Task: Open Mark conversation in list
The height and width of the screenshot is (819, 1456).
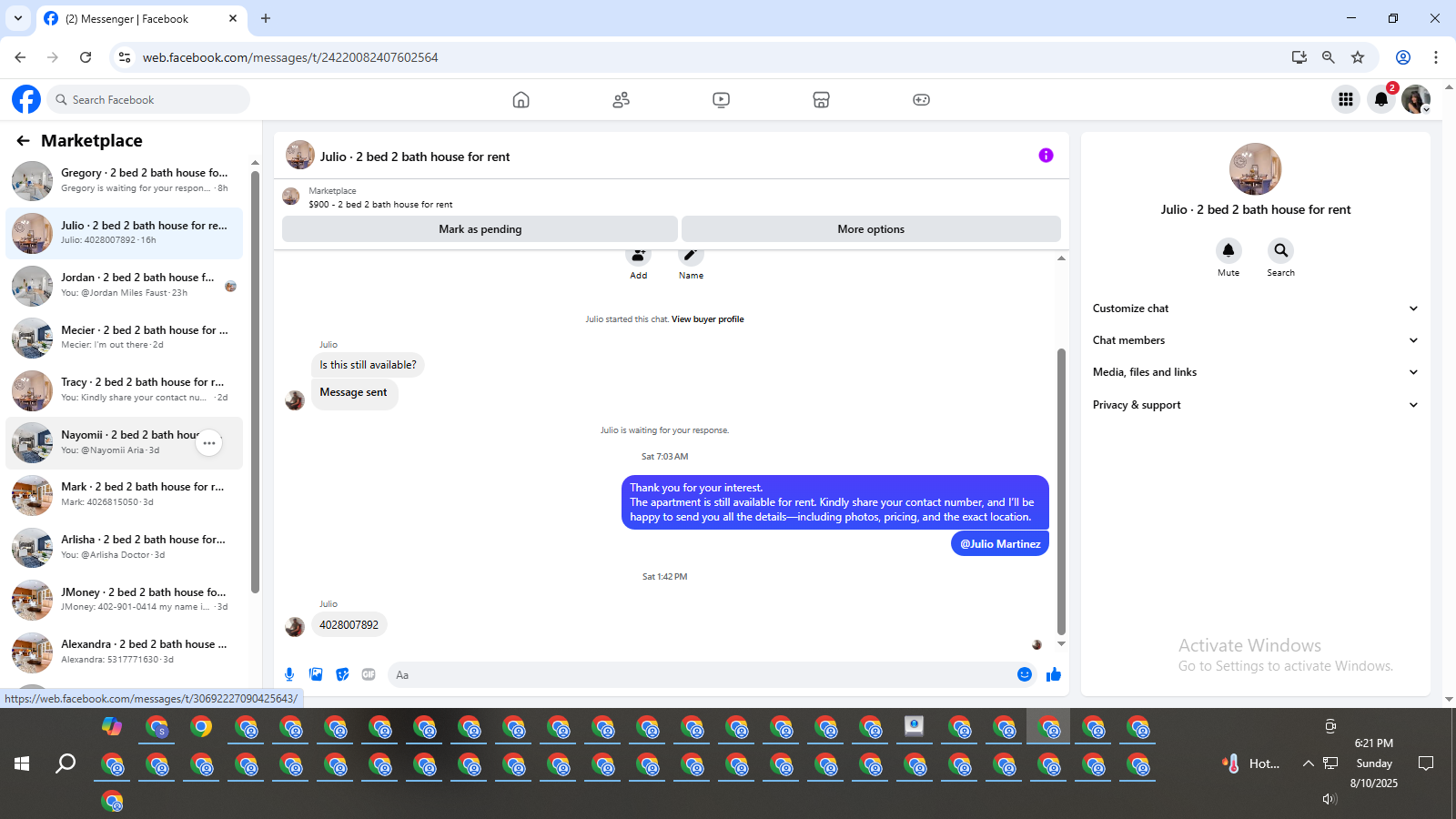Action: pyautogui.click(x=125, y=494)
